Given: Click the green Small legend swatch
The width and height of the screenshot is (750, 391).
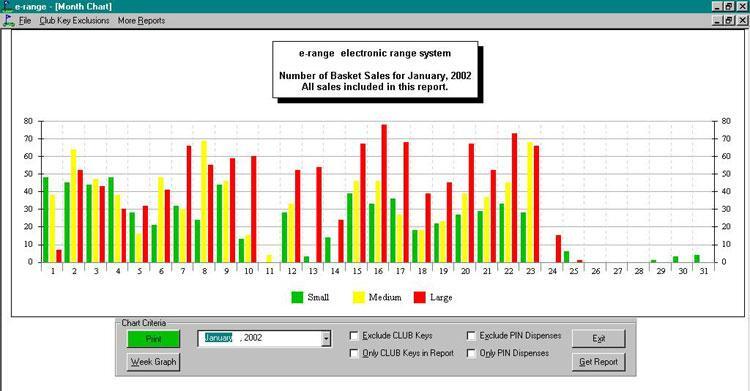Looking at the screenshot, I should pyautogui.click(x=297, y=297).
